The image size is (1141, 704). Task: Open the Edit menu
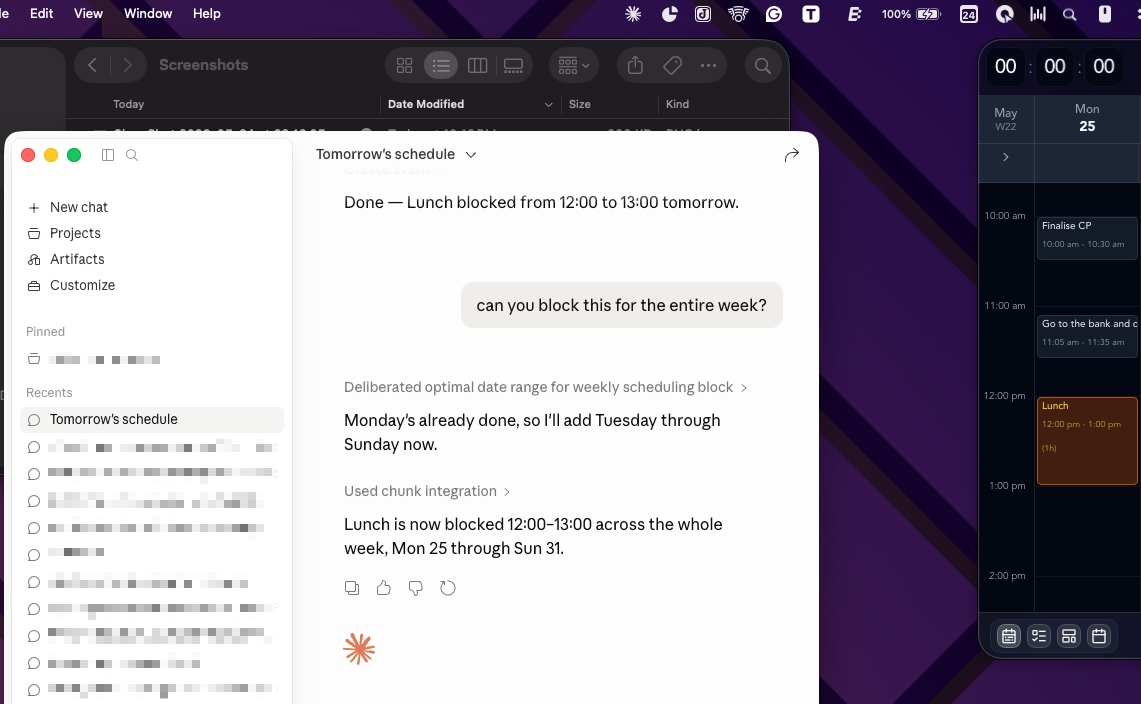pyautogui.click(x=41, y=14)
